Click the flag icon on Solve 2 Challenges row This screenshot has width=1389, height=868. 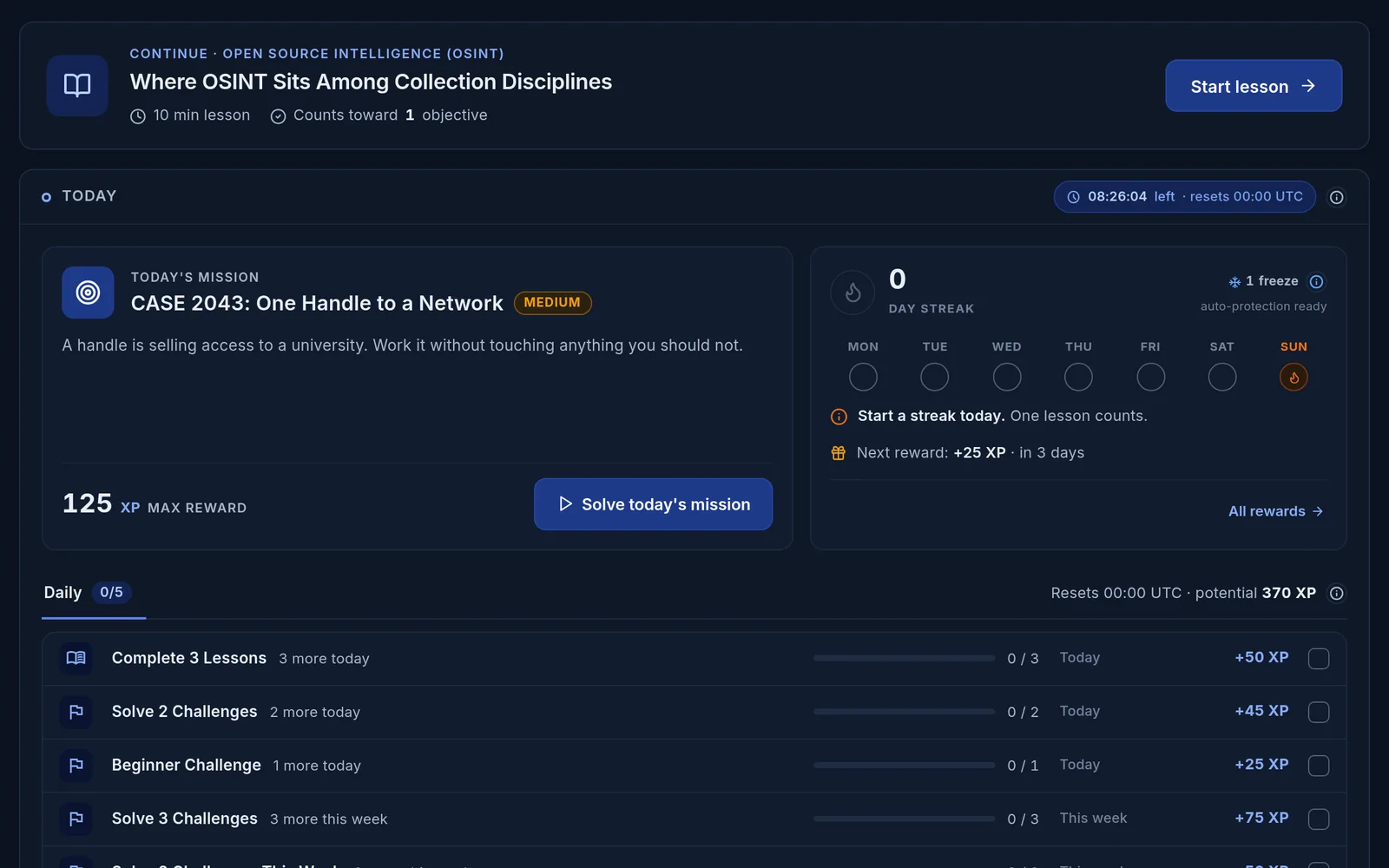point(76,712)
